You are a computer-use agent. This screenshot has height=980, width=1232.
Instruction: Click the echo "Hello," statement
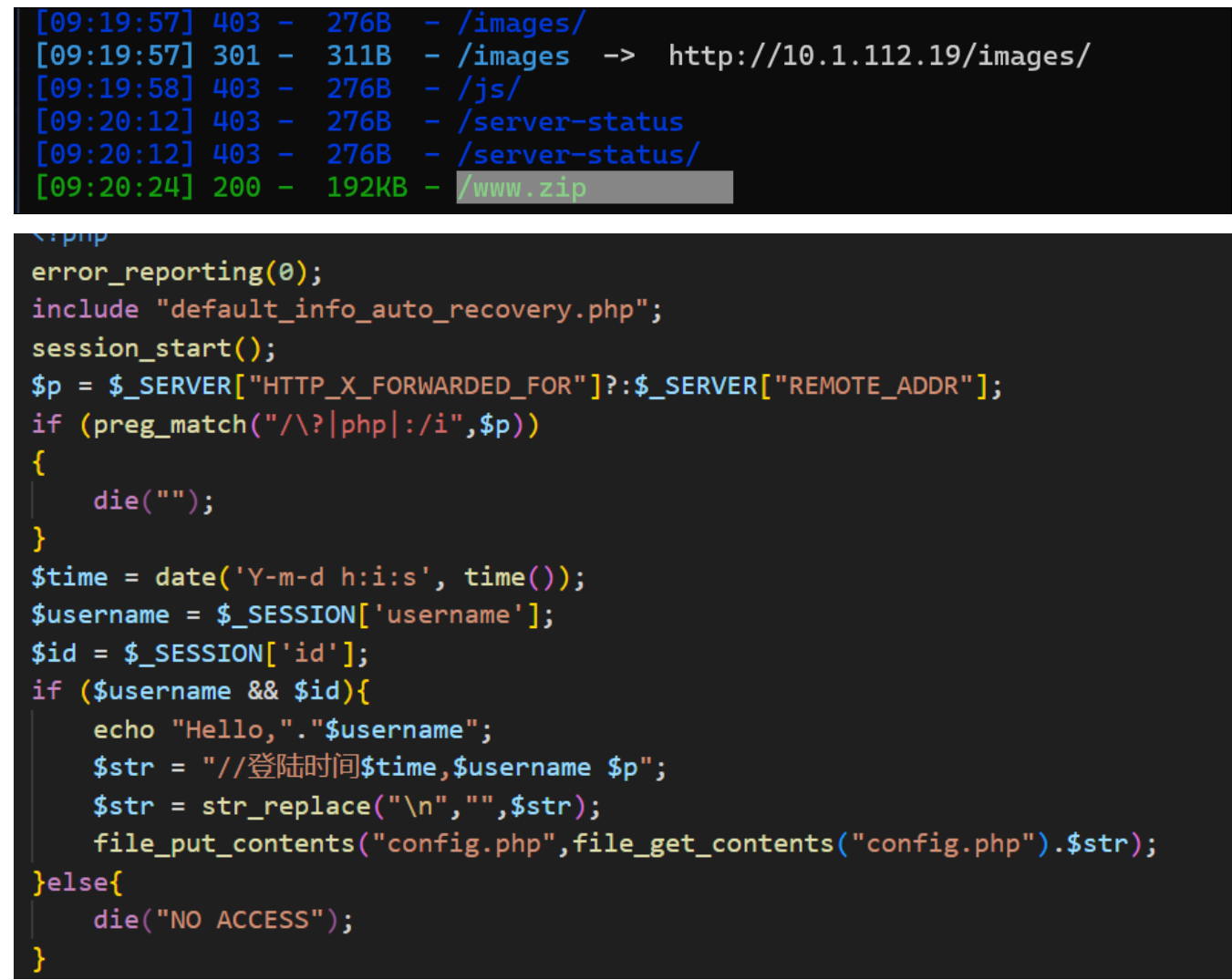292,730
